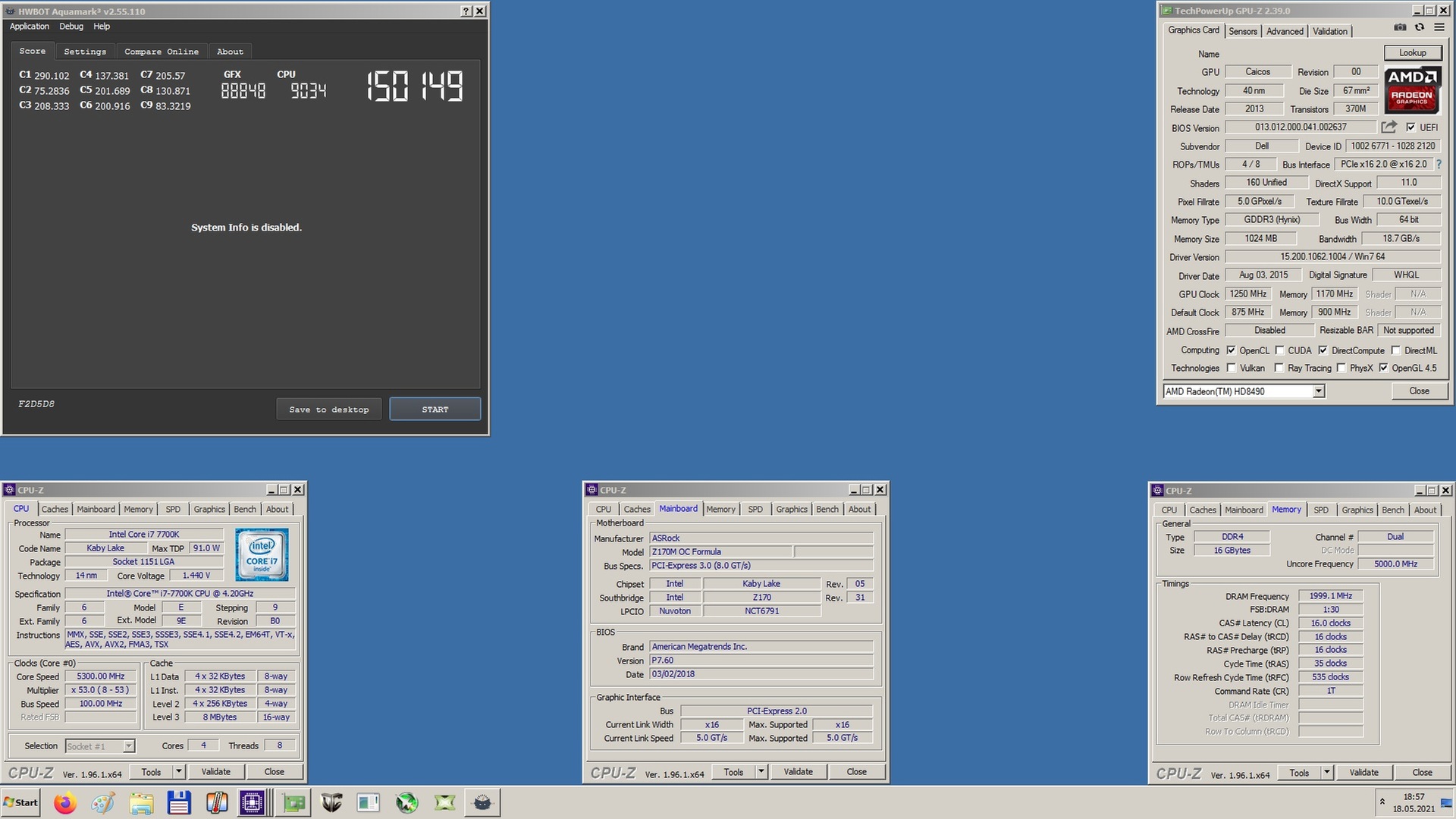Open the Debug menu in Aquamark

click(71, 26)
